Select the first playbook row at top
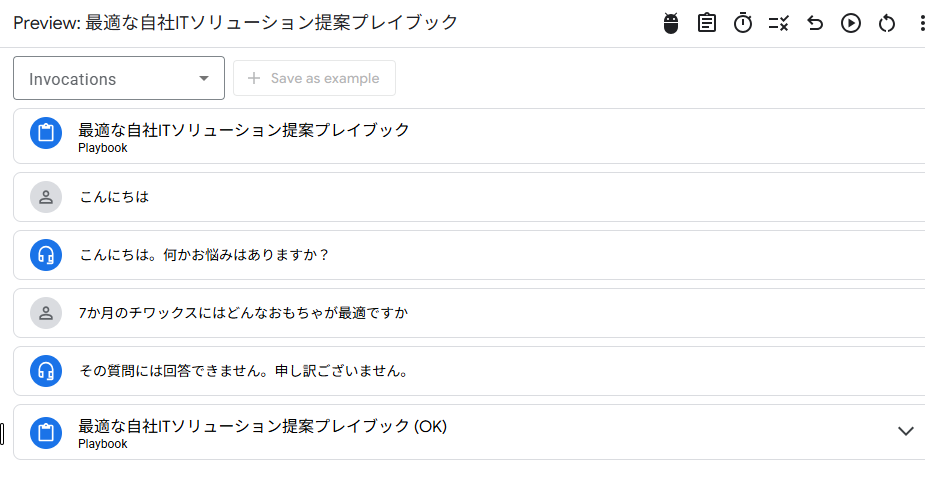This screenshot has width=925, height=478. point(244,136)
